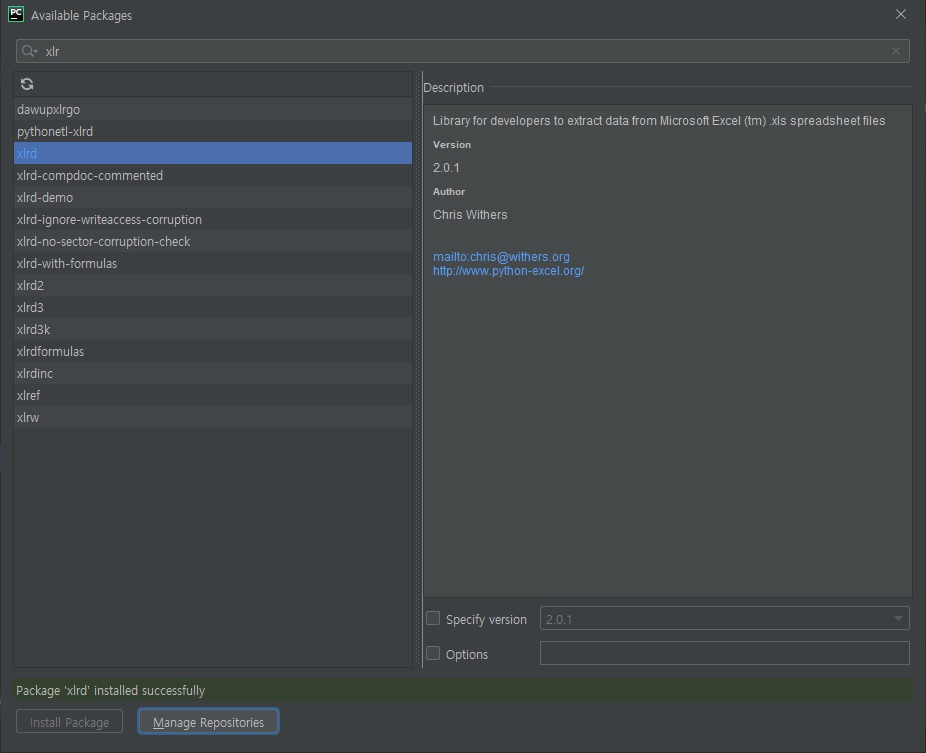926x753 pixels.
Task: Select xlrd-no-sector-corruption-check package
Action: (213, 241)
